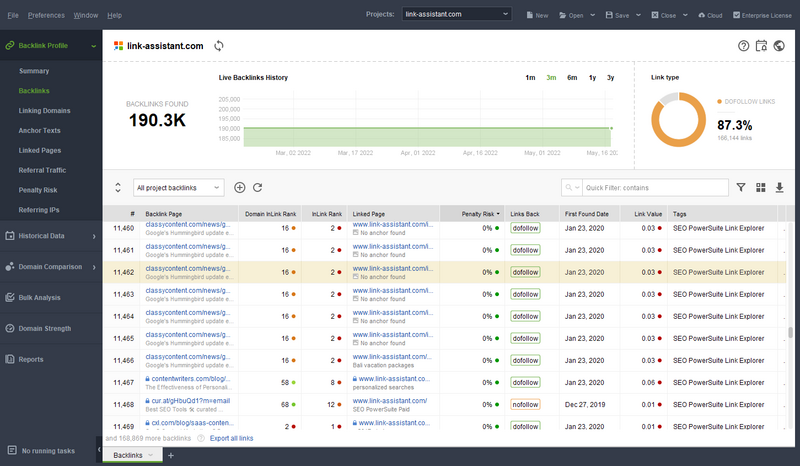800x466 pixels.
Task: Collapse the Backlink Profile section chevron
Action: pyautogui.click(x=94, y=46)
